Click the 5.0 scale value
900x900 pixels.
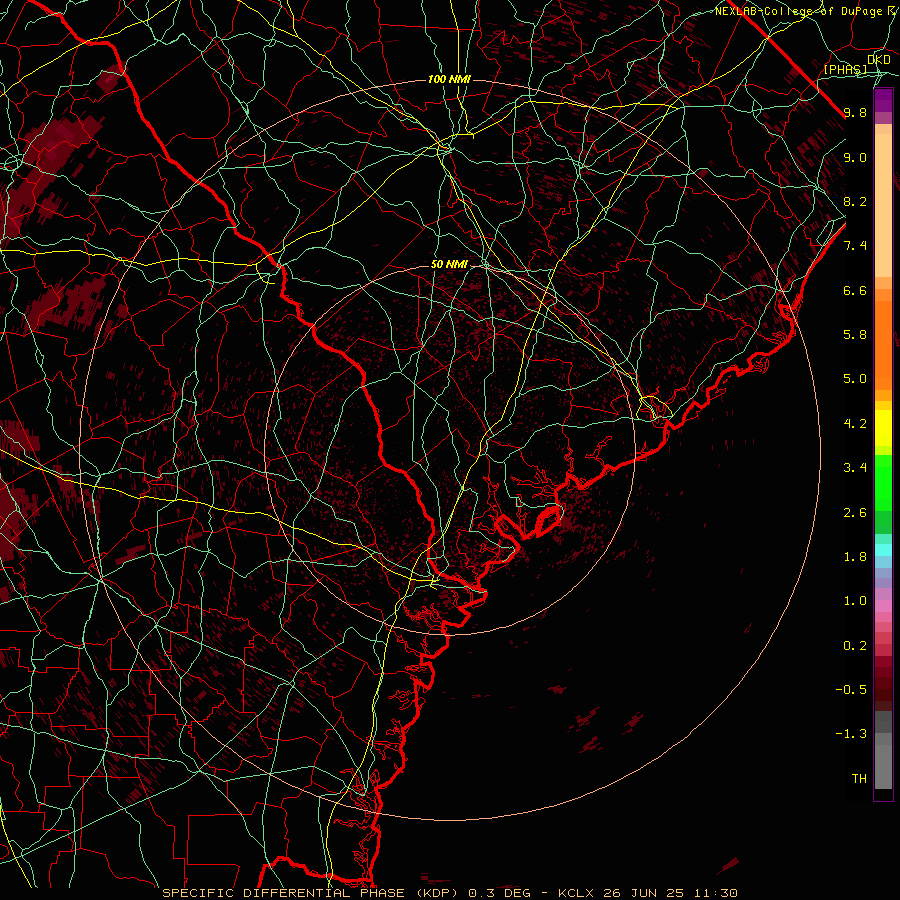tap(855, 379)
